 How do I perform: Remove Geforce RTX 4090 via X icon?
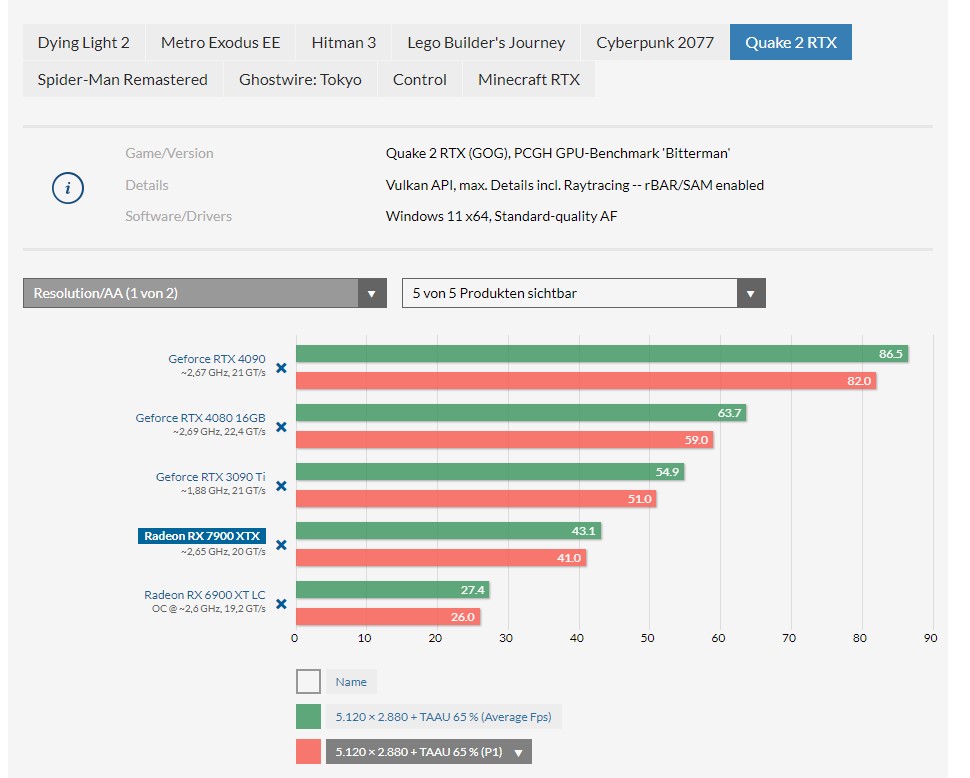tap(281, 368)
